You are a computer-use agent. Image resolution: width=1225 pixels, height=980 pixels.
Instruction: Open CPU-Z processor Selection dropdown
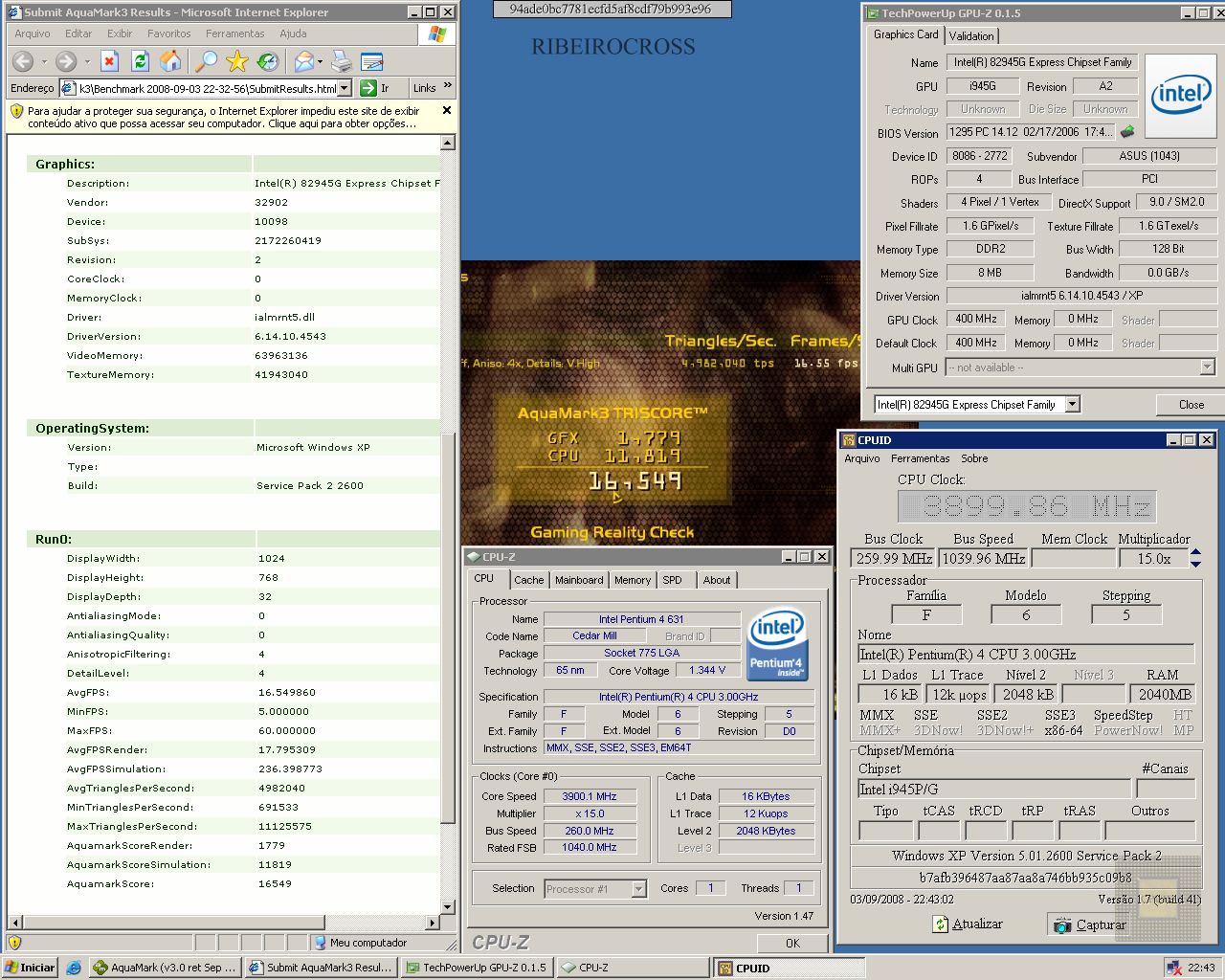638,889
